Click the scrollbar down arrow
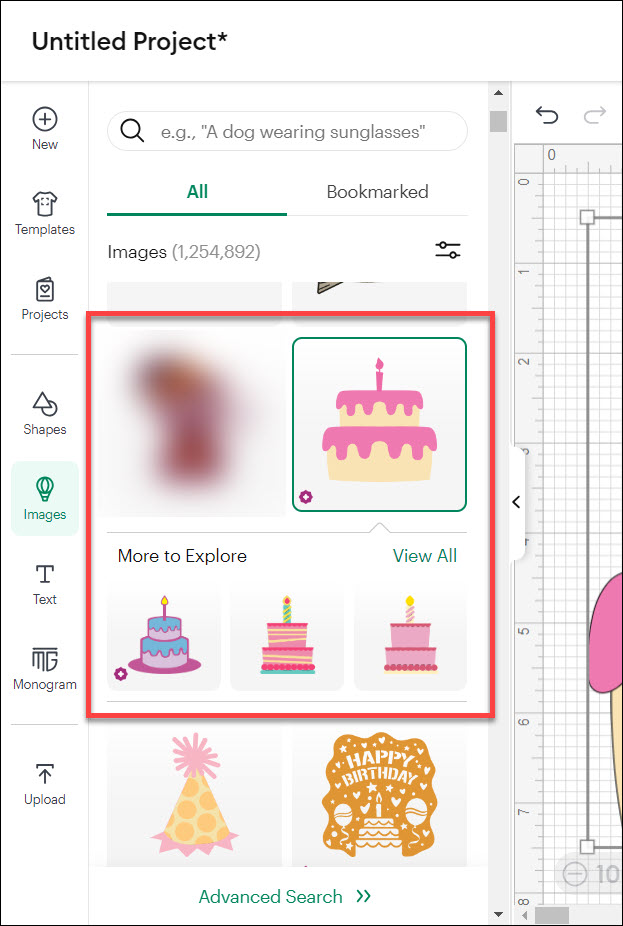Image resolution: width=623 pixels, height=926 pixels. coord(498,915)
